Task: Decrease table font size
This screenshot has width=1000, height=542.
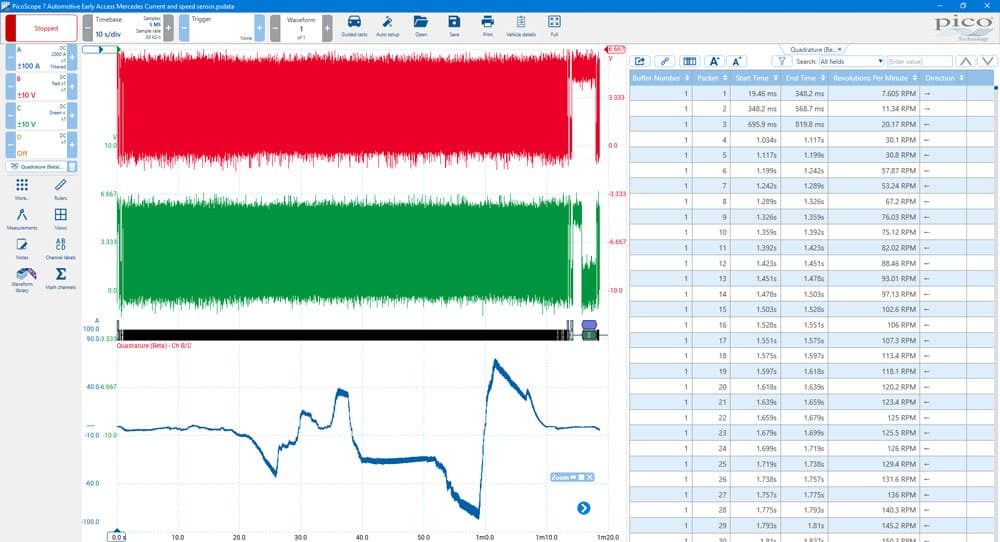Action: (x=737, y=61)
